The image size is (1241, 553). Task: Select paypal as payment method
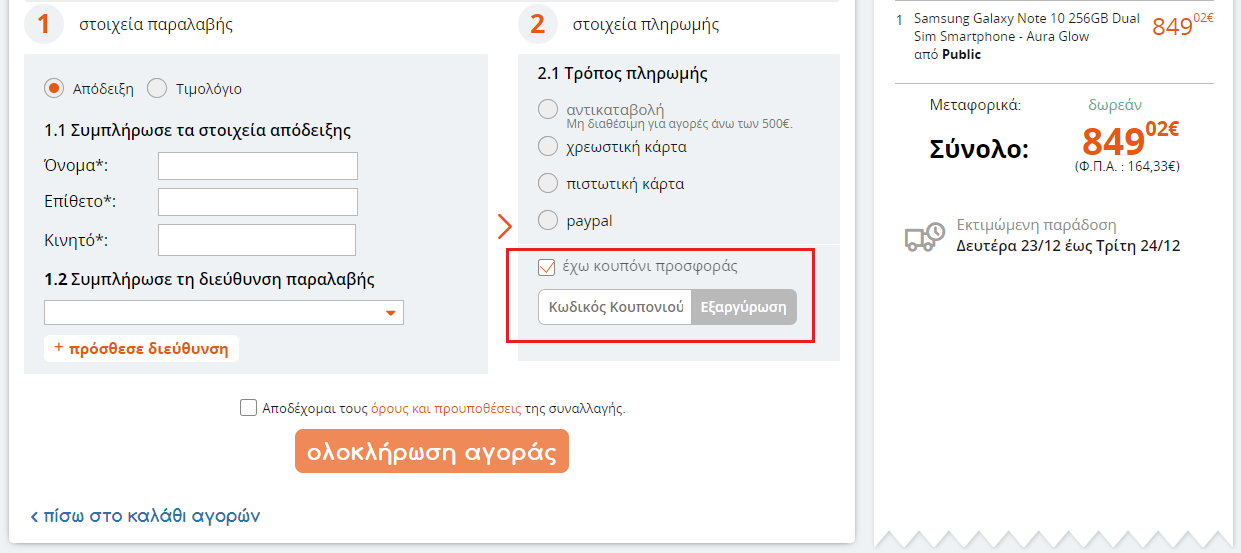coord(548,221)
